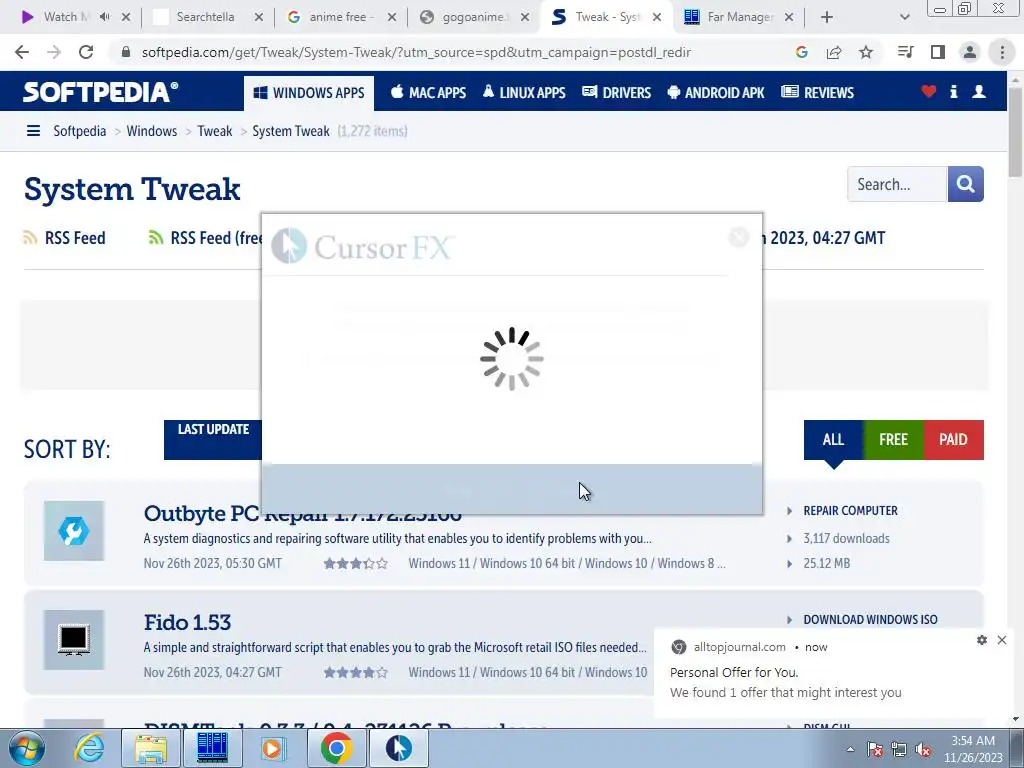Launch Internet Explorer from the taskbar

89,748
